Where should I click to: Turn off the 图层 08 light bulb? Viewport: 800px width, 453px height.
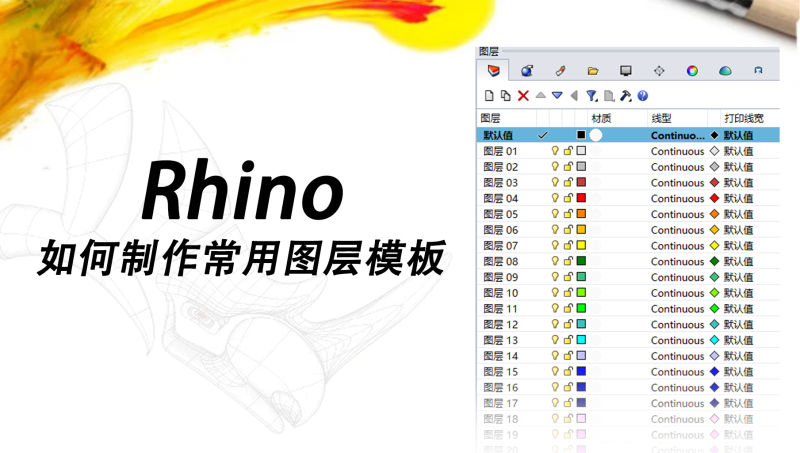555,262
